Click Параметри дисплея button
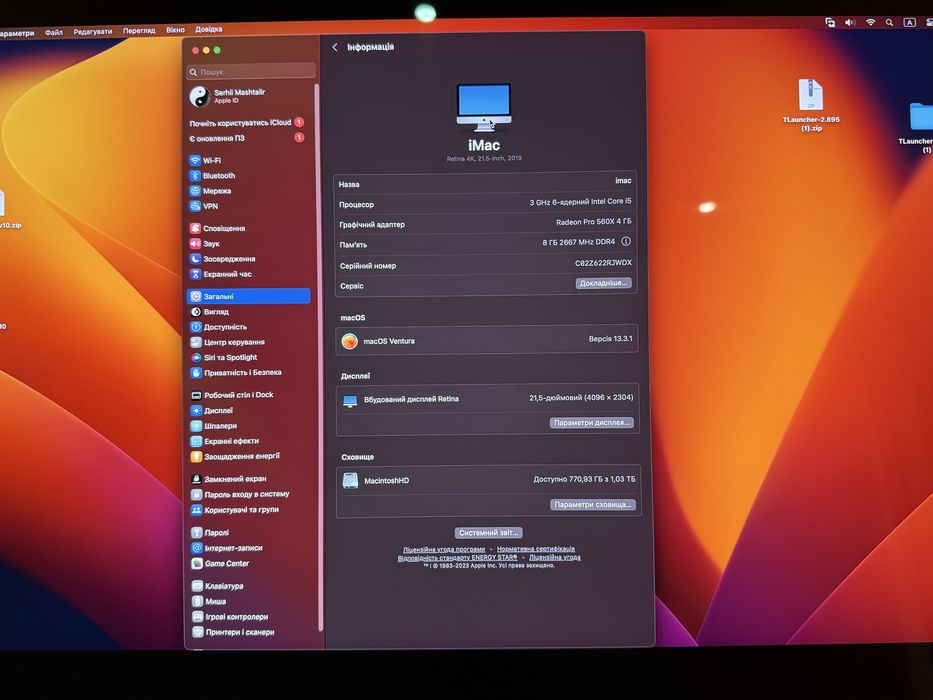933x700 pixels. 591,423
